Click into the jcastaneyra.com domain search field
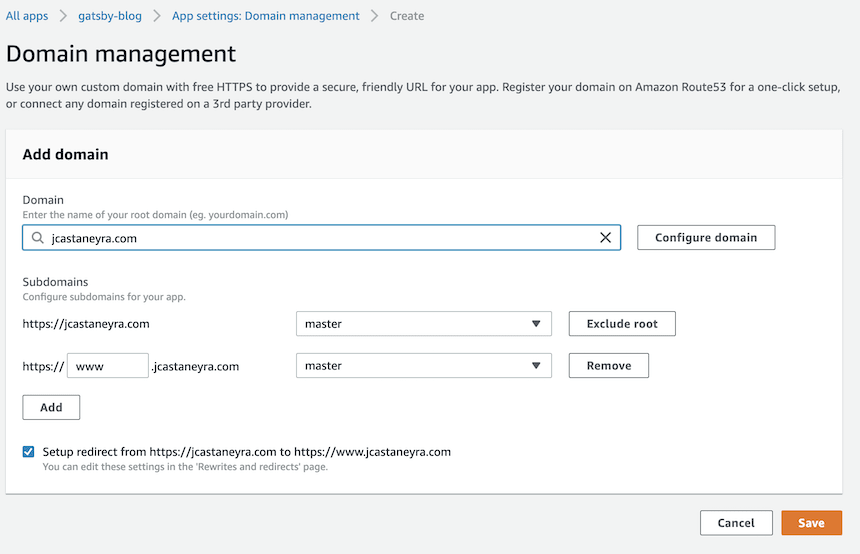Image resolution: width=860 pixels, height=554 pixels. [x=321, y=238]
